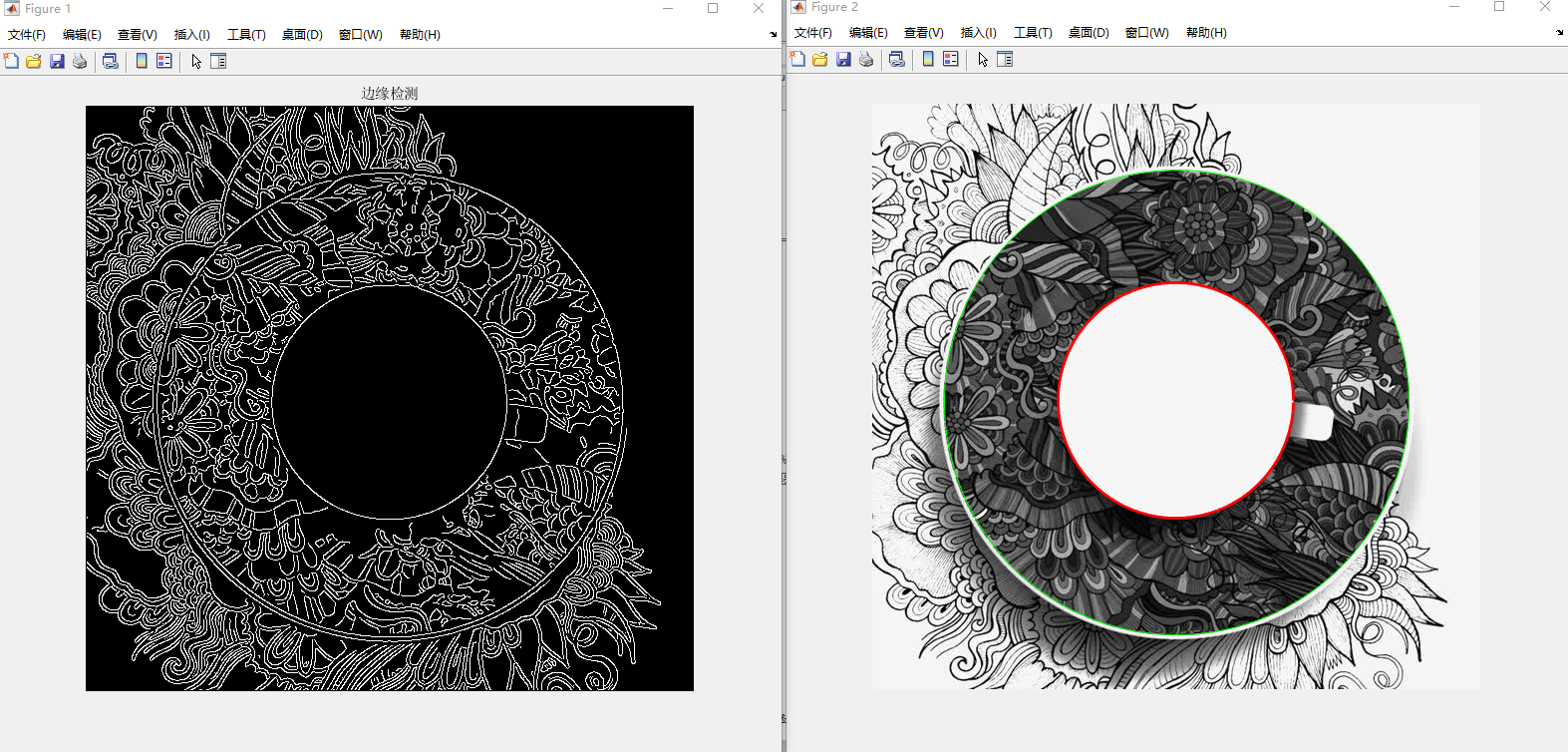
Task: Click the Figure 1 window title text
Action: (48, 8)
